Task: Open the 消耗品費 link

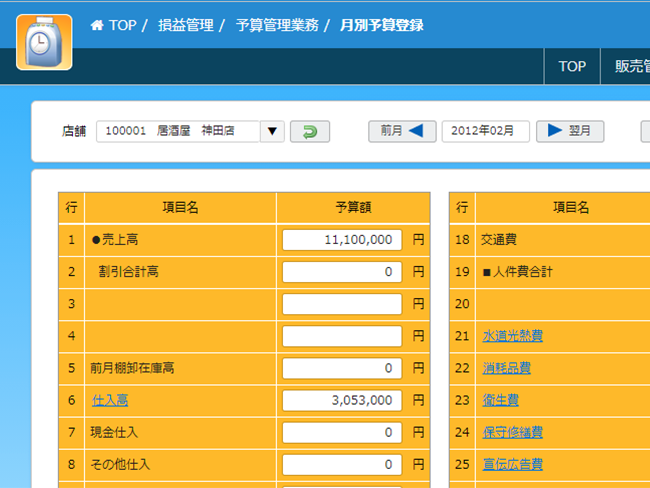Action: 506,368
